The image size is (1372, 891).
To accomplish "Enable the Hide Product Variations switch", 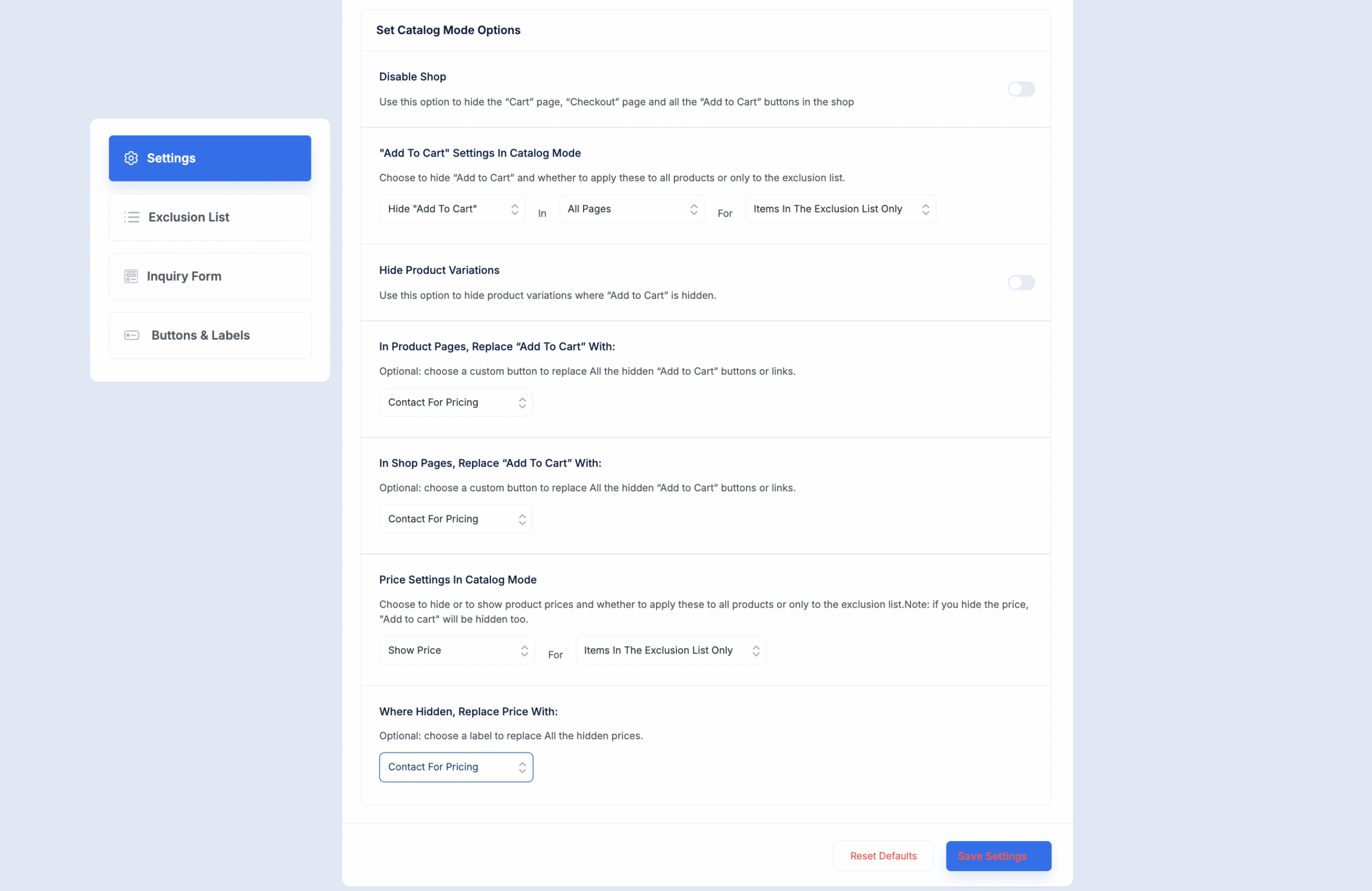I will 1020,282.
